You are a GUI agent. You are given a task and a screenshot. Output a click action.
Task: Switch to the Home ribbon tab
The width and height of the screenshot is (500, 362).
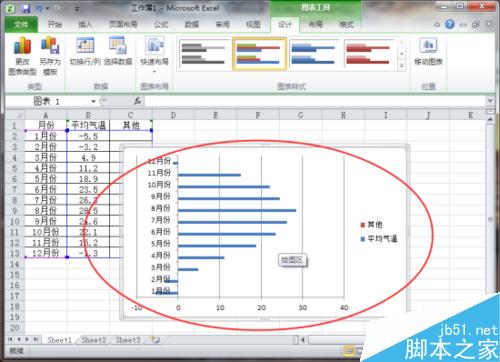click(x=55, y=24)
